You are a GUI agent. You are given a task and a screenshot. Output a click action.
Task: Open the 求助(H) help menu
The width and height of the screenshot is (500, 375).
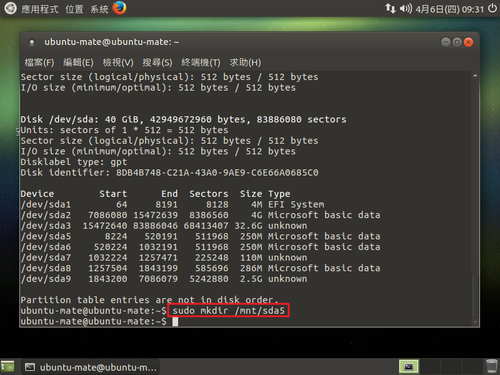point(245,62)
